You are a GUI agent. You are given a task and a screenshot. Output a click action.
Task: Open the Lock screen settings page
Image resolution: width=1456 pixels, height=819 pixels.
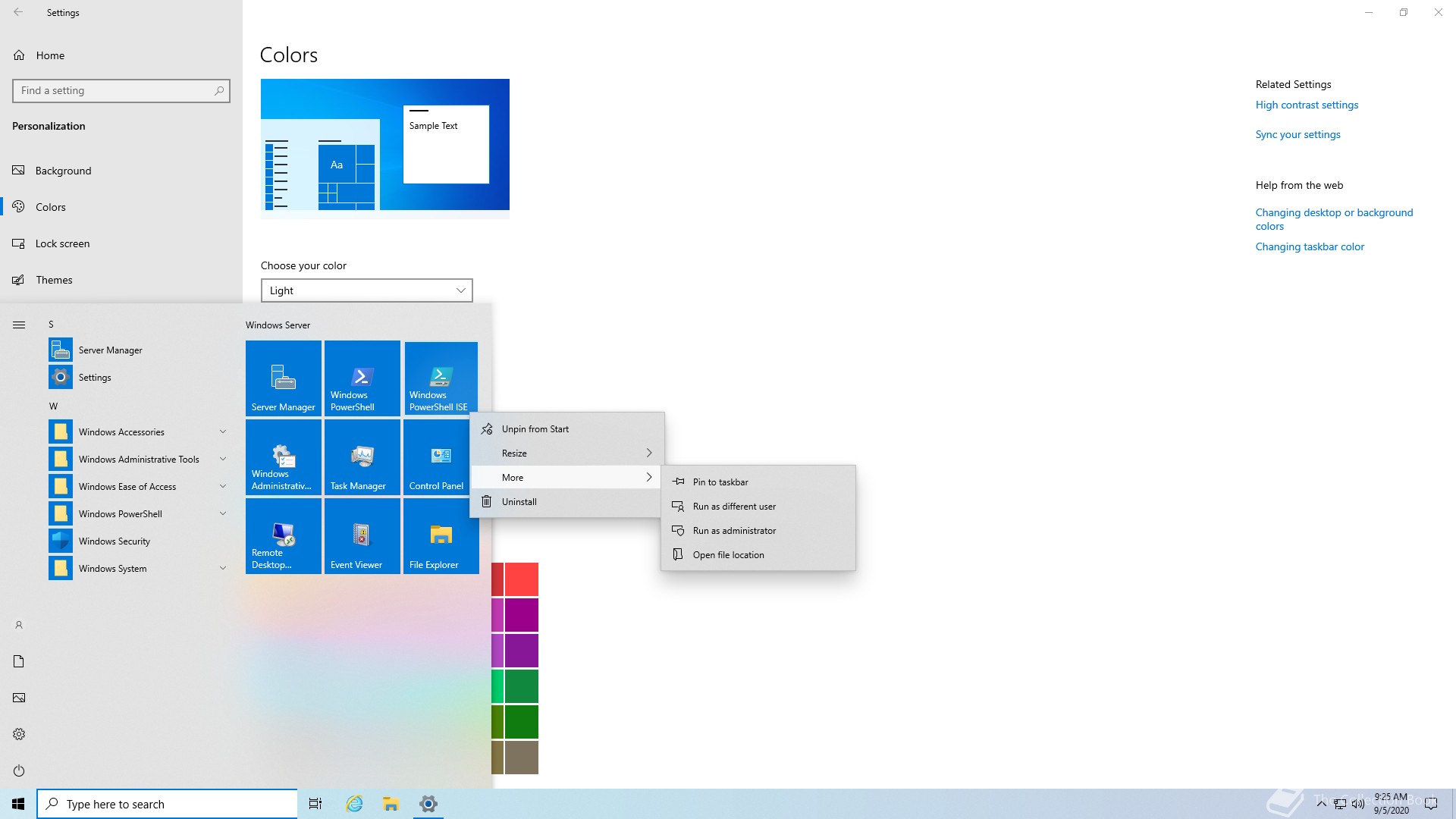tap(121, 243)
